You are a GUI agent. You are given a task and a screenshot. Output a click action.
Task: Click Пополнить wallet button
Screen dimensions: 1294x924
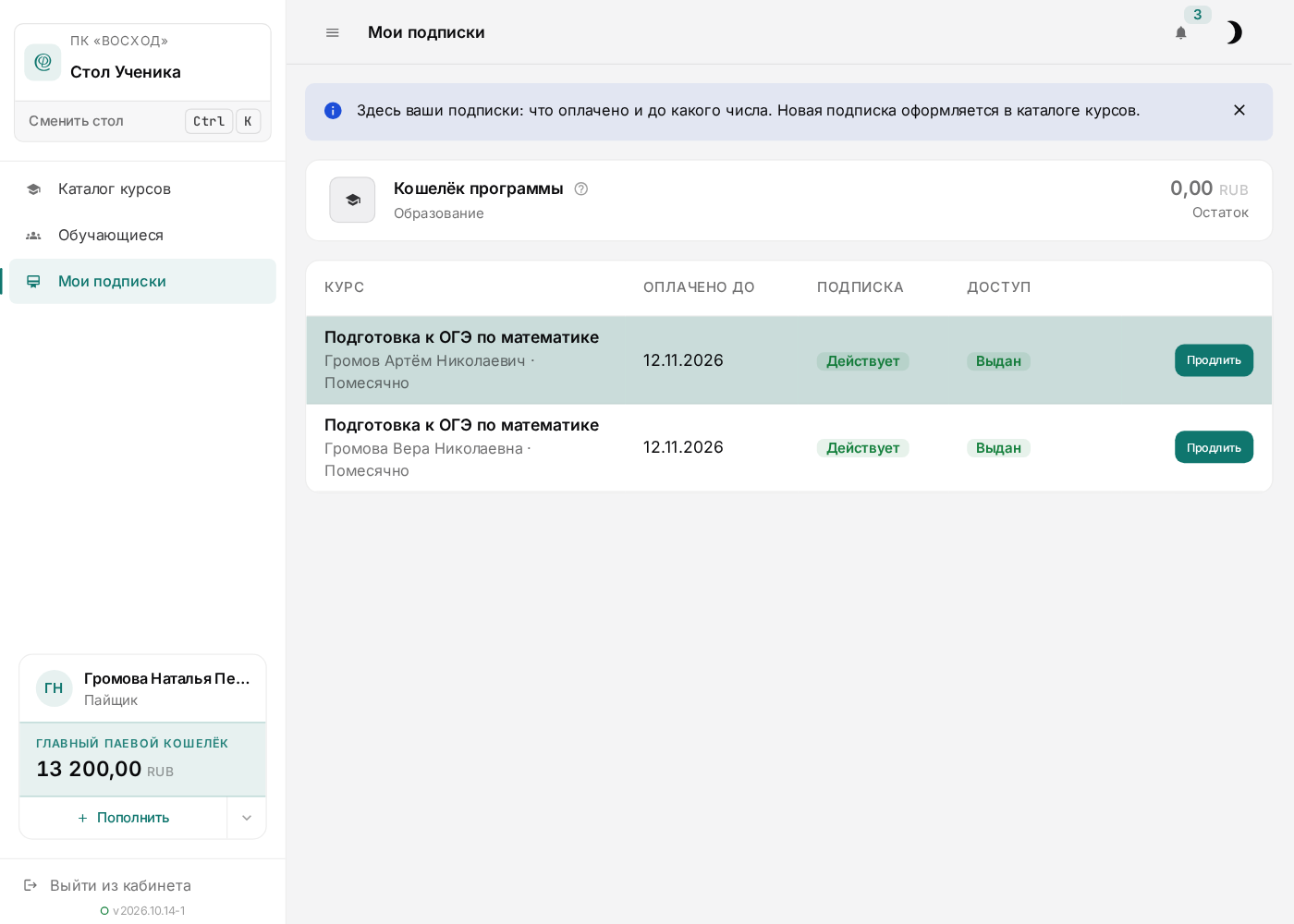click(123, 818)
